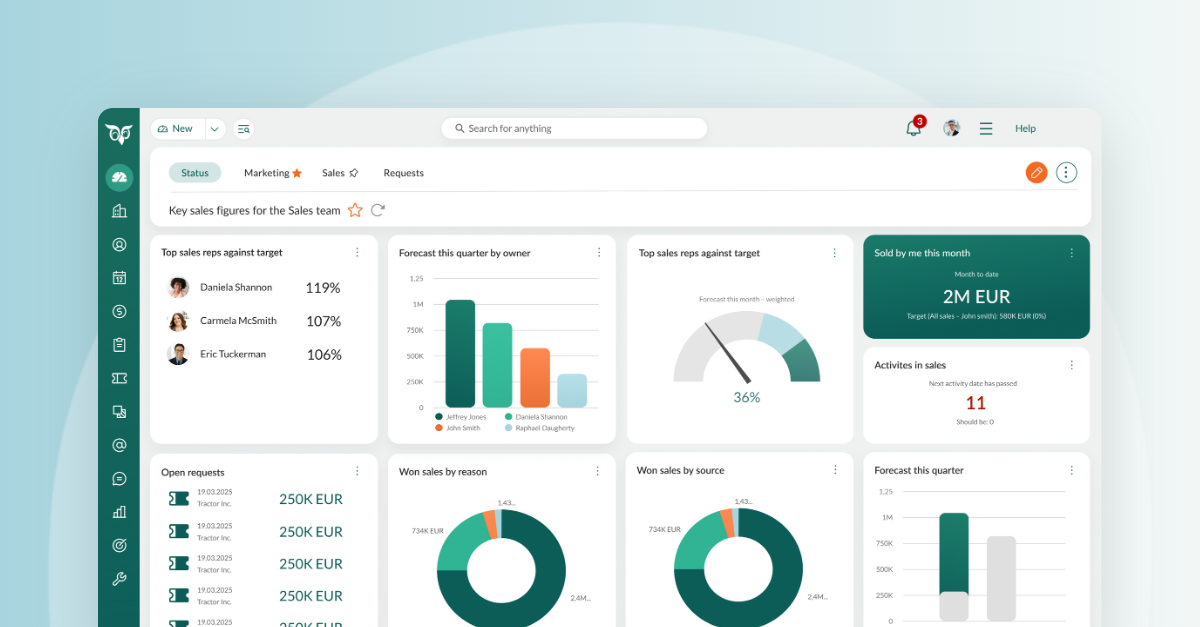Select the Calendar icon in the sidebar
This screenshot has height=627, width=1200.
tap(119, 277)
